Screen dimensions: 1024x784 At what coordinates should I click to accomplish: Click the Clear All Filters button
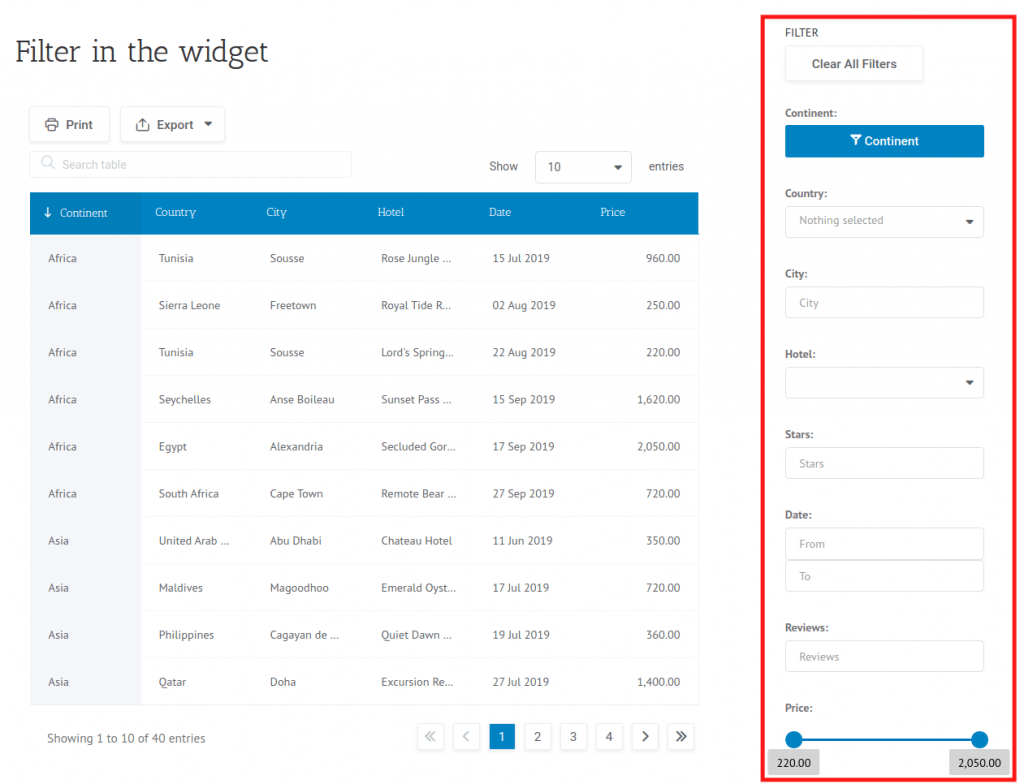853,63
